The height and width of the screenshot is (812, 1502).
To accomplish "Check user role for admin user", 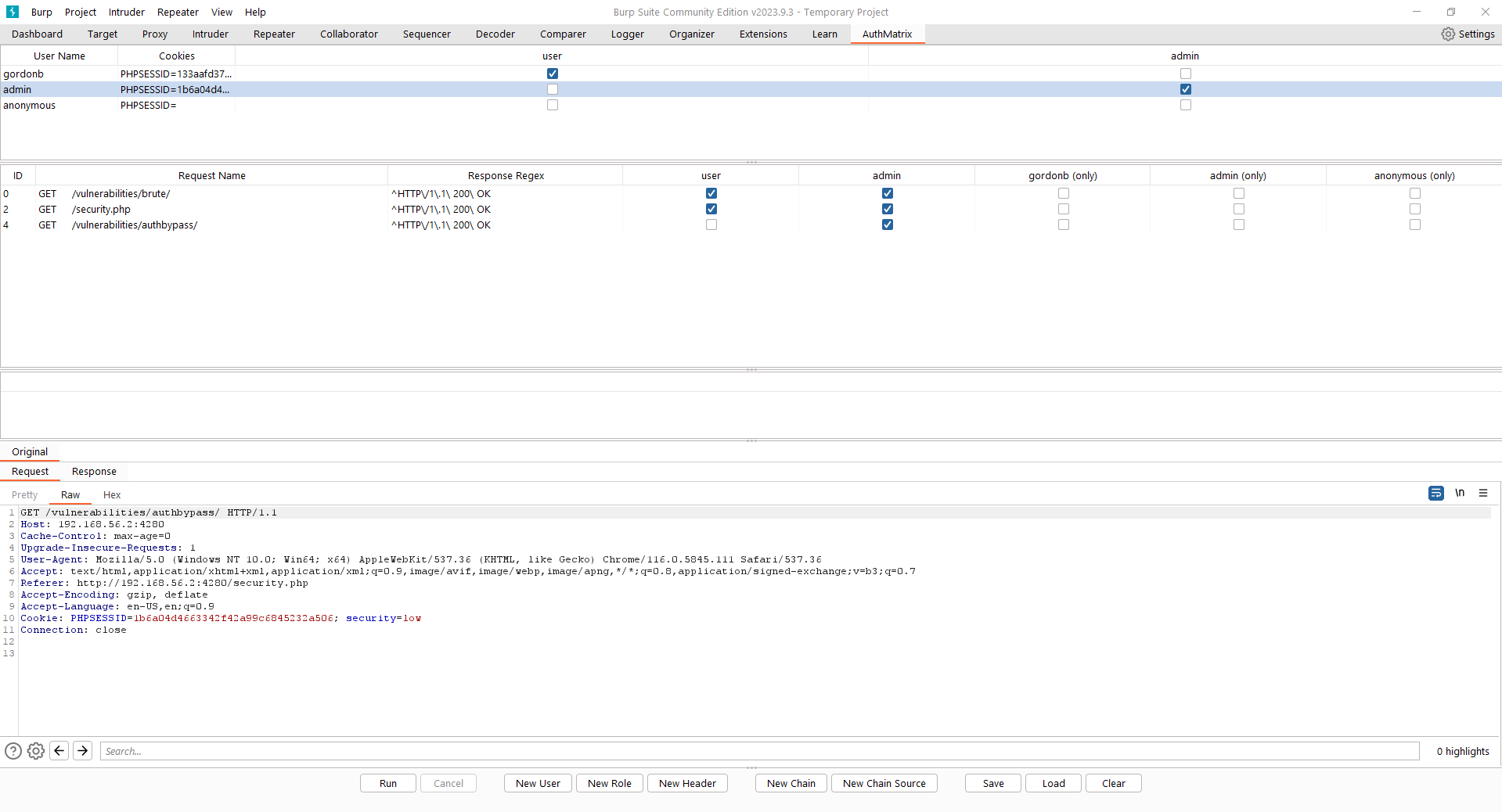I will click(553, 89).
